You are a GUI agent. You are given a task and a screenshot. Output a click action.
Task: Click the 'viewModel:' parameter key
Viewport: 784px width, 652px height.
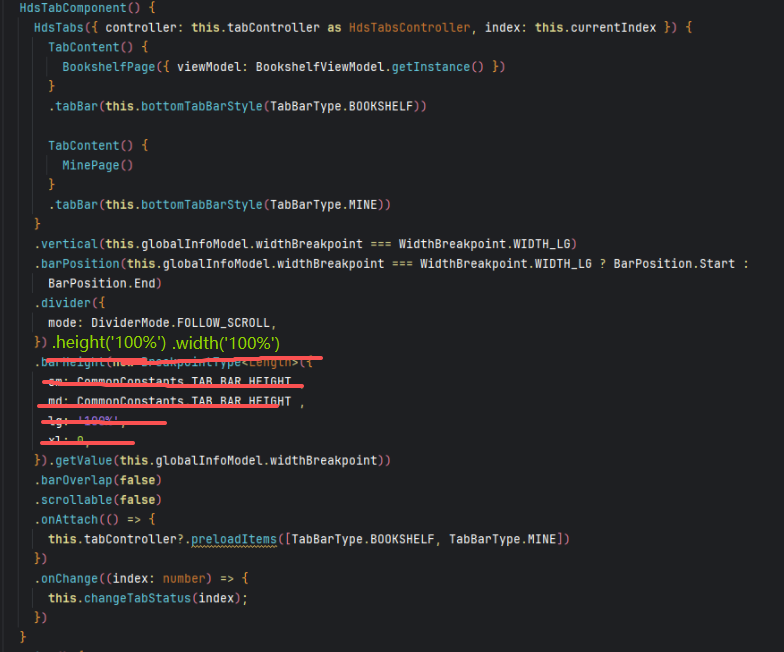tap(212, 67)
